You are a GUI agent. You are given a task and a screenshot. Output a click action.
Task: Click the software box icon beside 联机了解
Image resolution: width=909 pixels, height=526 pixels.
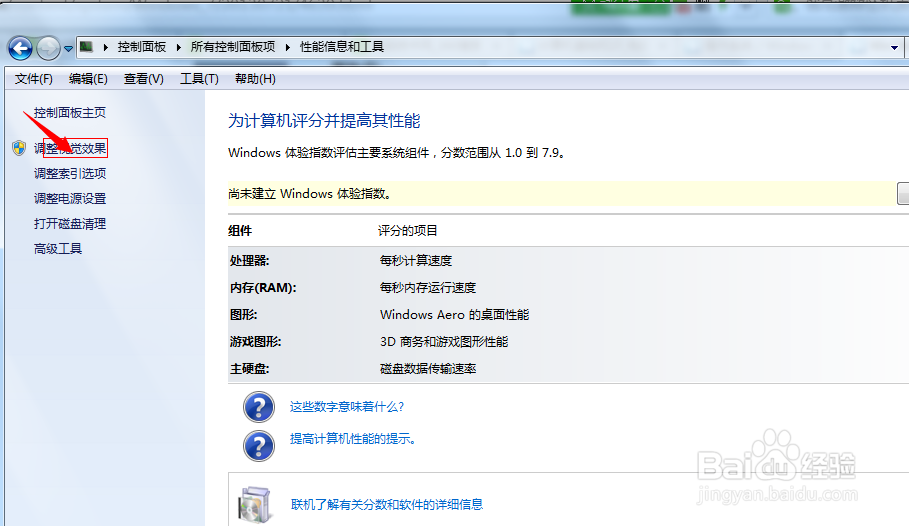pos(254,505)
